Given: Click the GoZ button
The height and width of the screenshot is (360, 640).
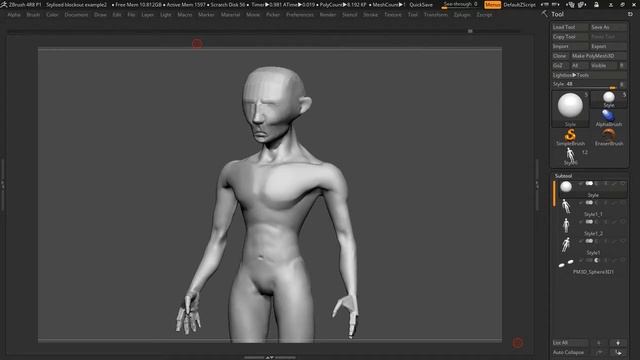Looking at the screenshot, I should pyautogui.click(x=560, y=65).
